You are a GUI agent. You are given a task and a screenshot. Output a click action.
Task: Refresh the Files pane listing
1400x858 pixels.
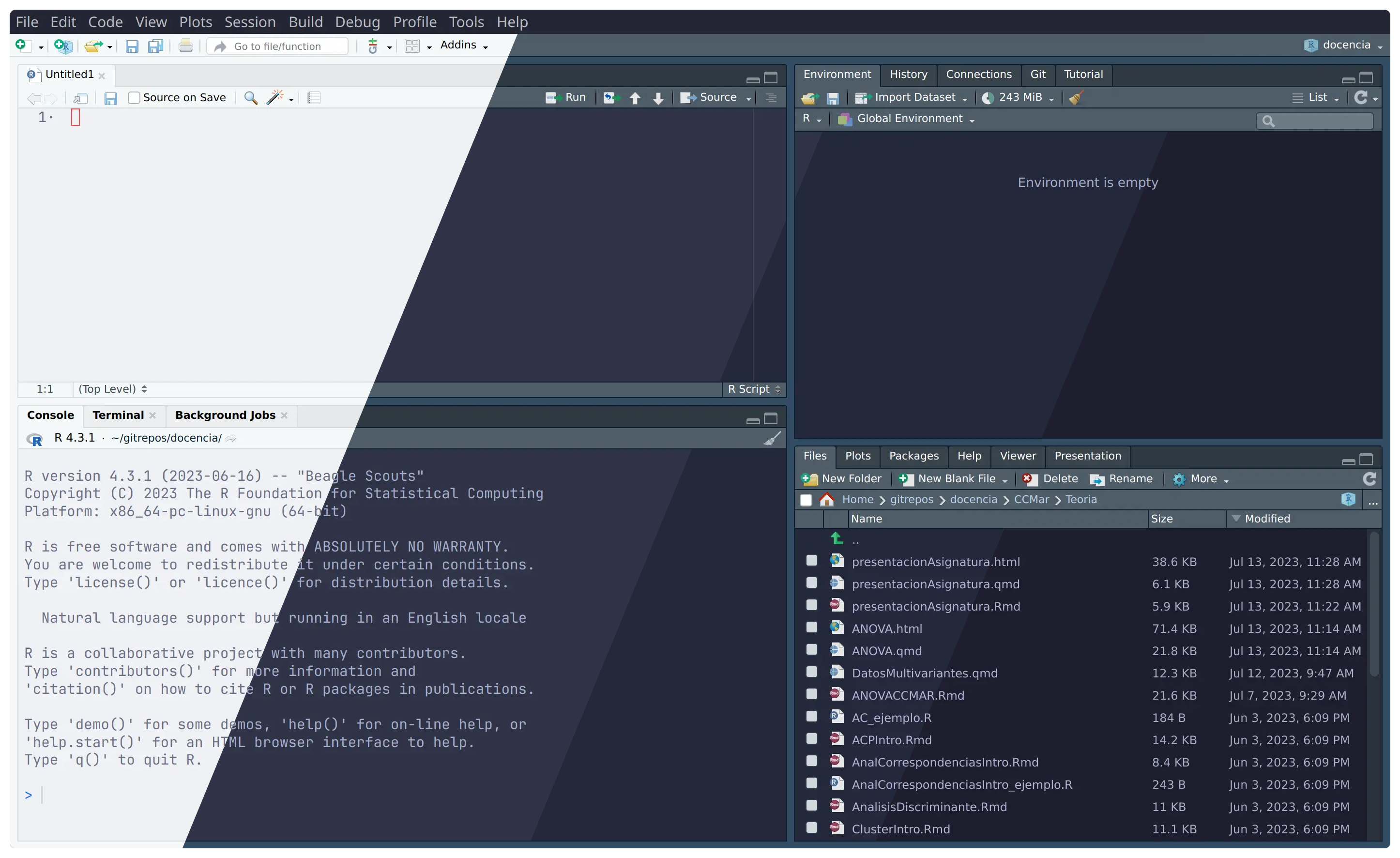click(x=1370, y=479)
